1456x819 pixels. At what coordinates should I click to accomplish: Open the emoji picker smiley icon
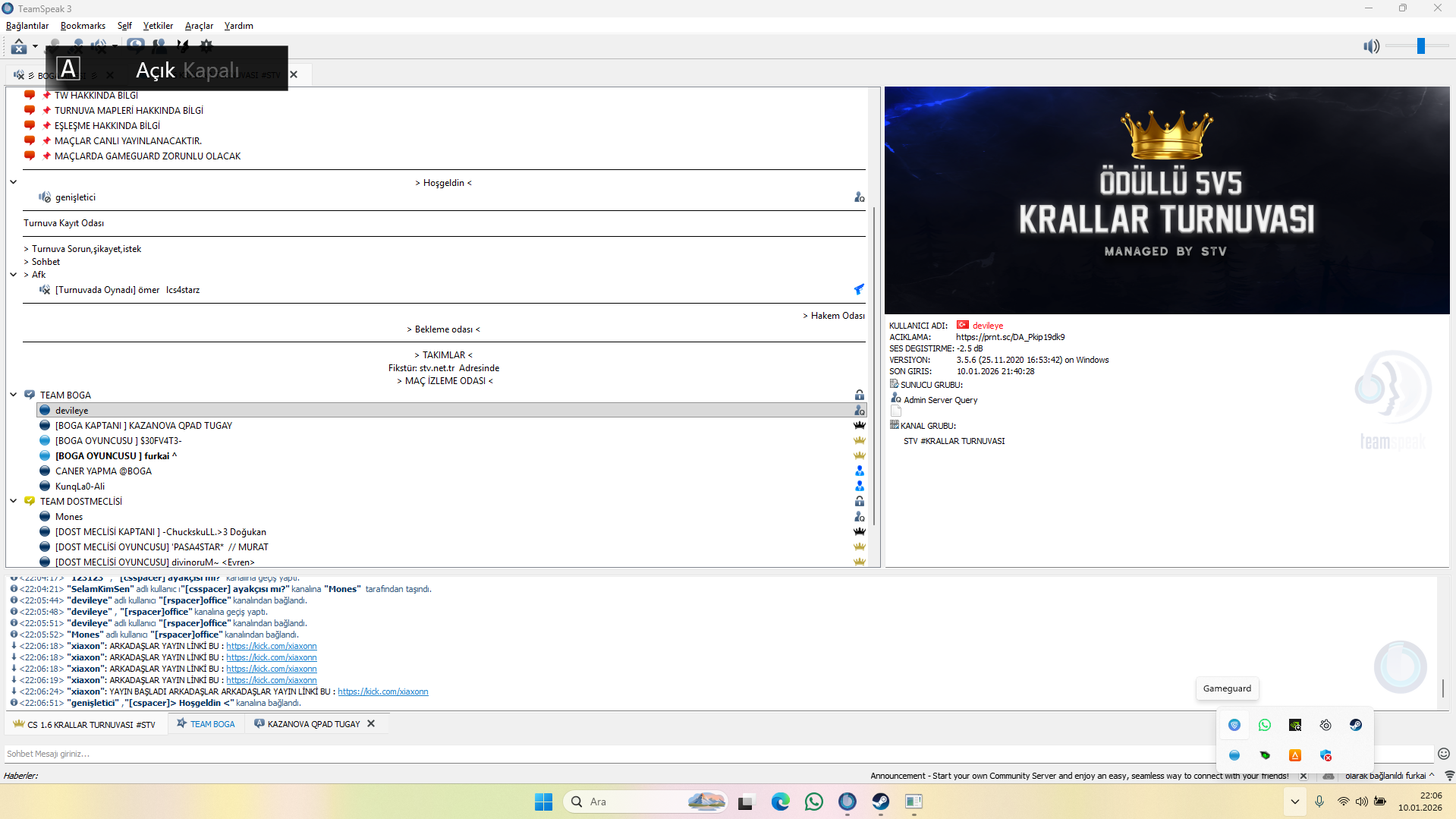coord(1444,754)
